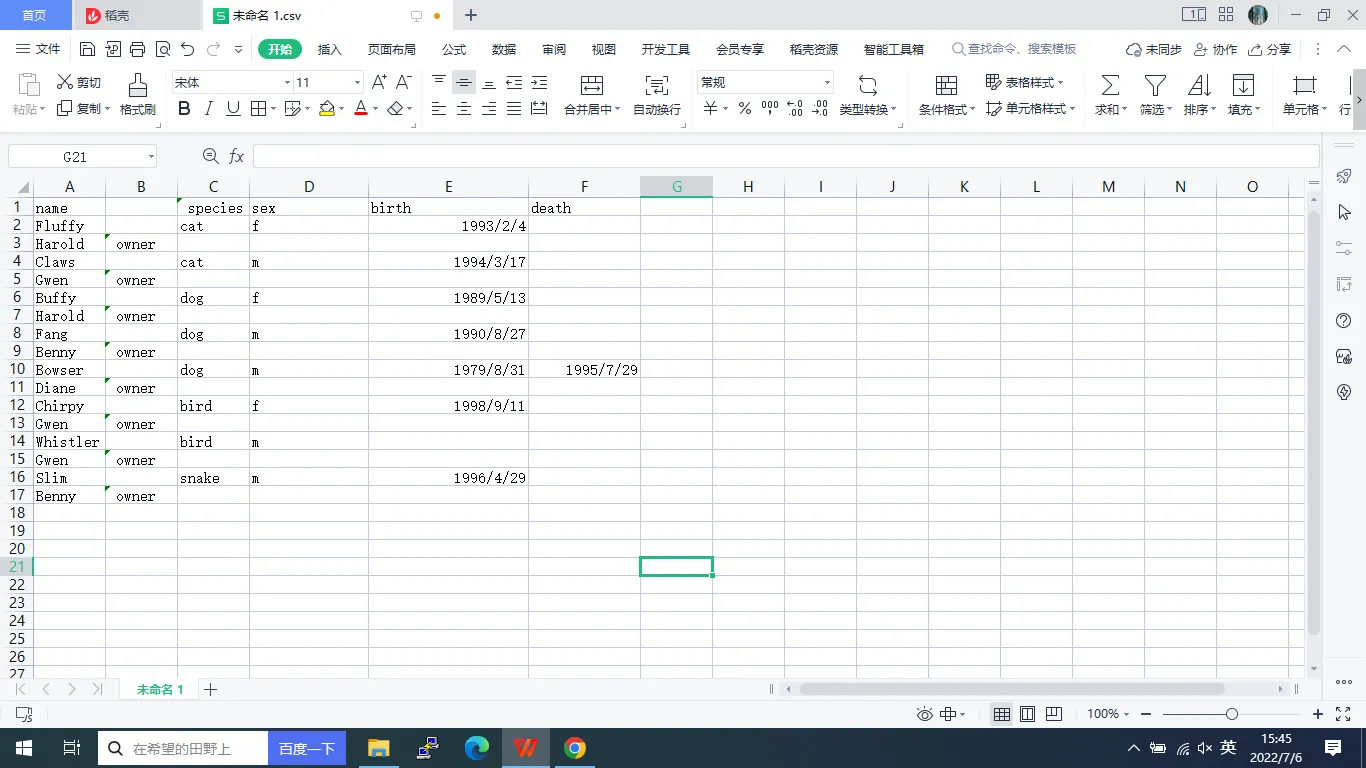Click the Save icon in quick access toolbar
The image size is (1366, 768).
tap(87, 49)
